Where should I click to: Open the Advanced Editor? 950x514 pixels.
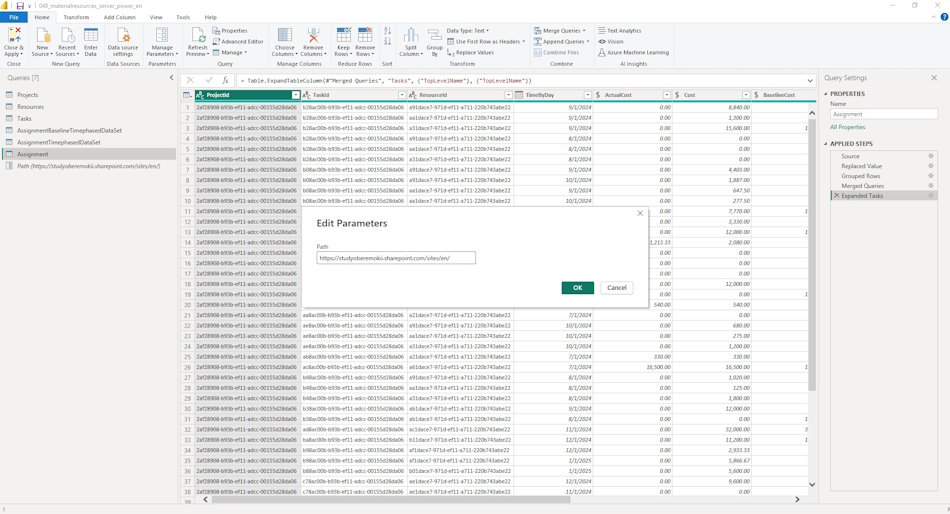tap(238, 41)
